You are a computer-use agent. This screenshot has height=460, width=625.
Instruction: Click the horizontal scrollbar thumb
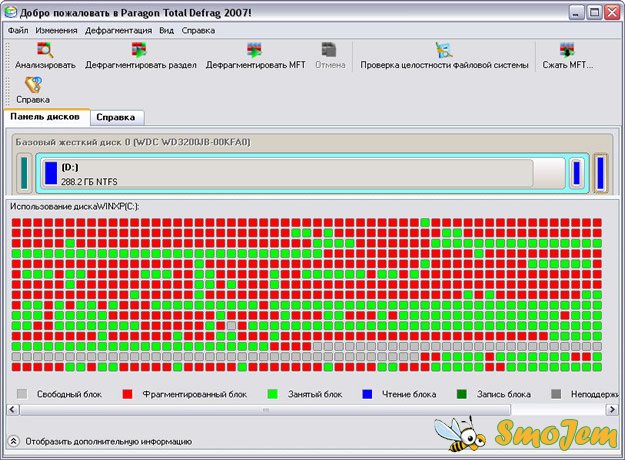click(x=265, y=409)
